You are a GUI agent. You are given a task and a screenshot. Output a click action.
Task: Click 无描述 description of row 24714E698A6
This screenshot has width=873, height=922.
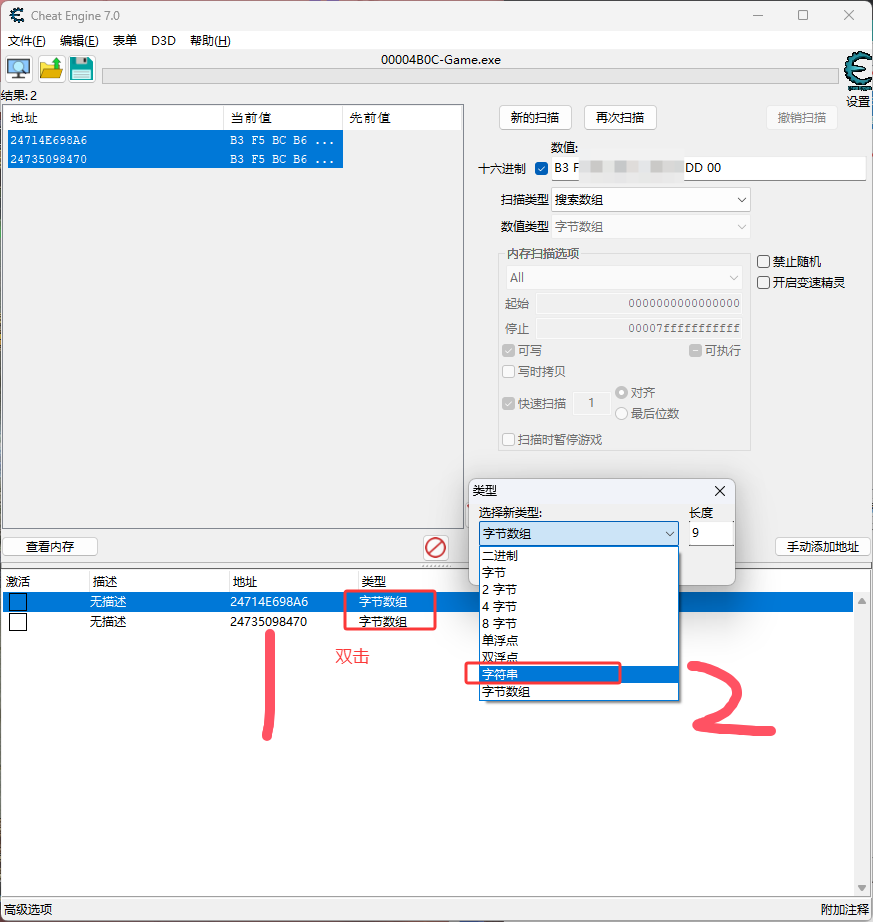click(x=108, y=602)
